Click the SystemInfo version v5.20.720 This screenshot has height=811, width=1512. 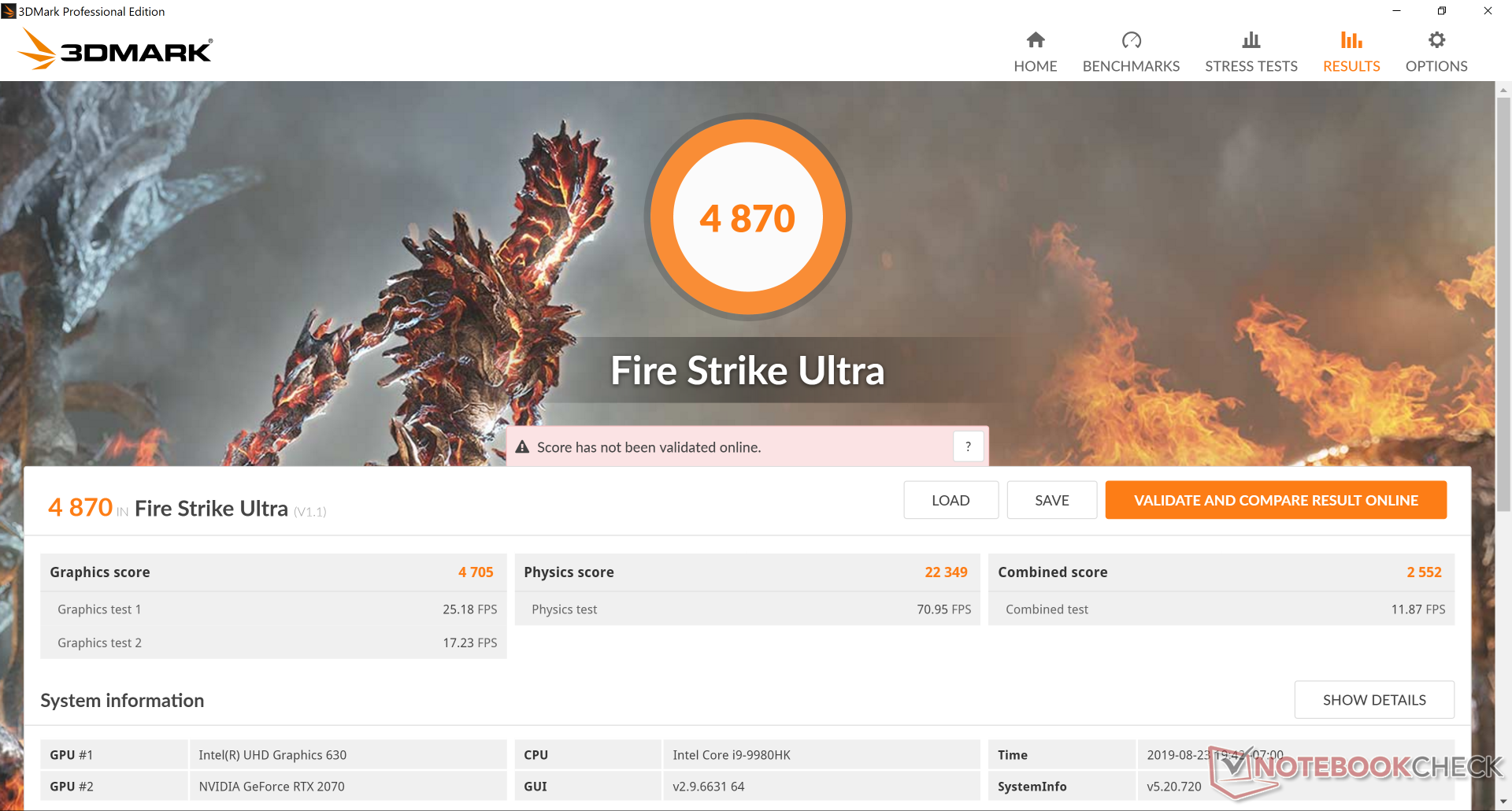[x=1174, y=787]
